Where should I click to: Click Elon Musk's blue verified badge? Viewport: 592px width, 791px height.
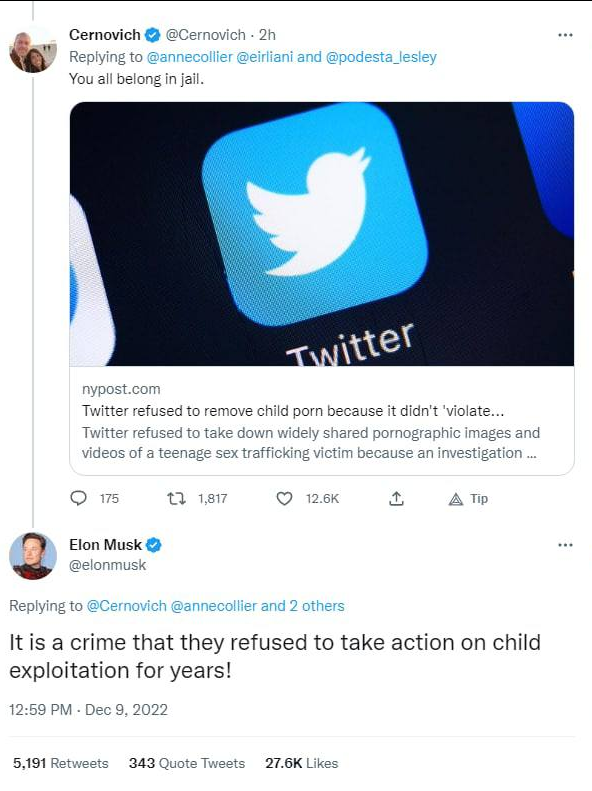[x=154, y=545]
